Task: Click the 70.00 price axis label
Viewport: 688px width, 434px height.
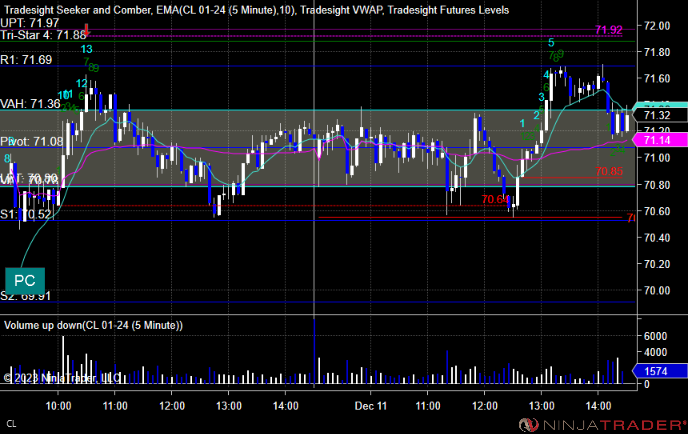Action: point(657,291)
